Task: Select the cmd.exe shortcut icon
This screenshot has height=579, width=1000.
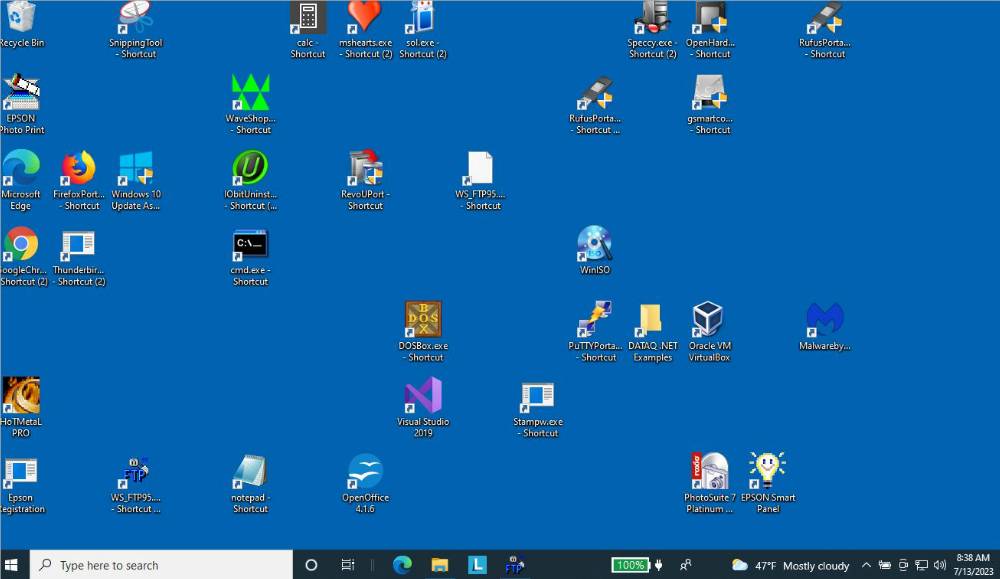Action: pyautogui.click(x=251, y=256)
